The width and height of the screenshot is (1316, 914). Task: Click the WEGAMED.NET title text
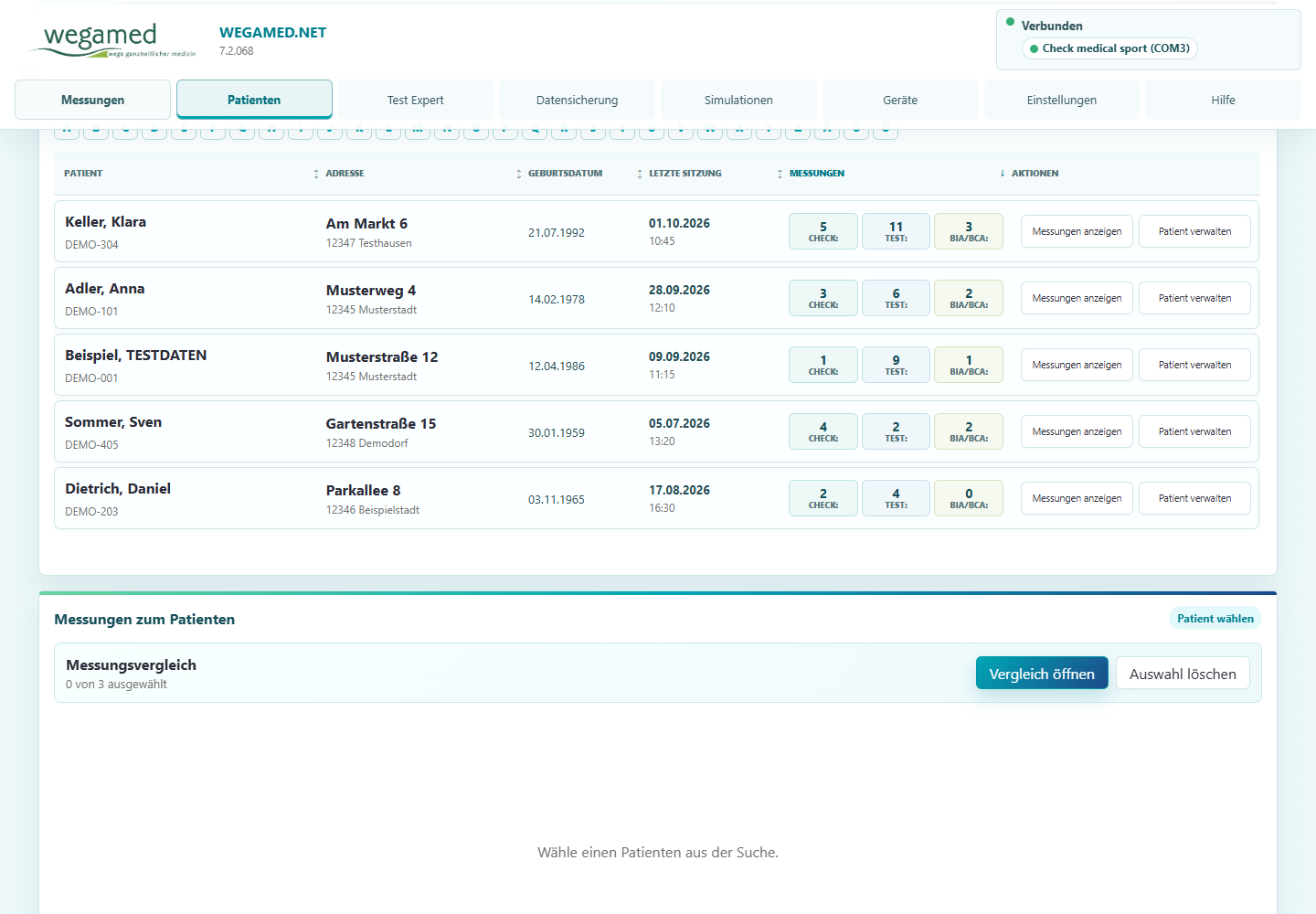[272, 33]
